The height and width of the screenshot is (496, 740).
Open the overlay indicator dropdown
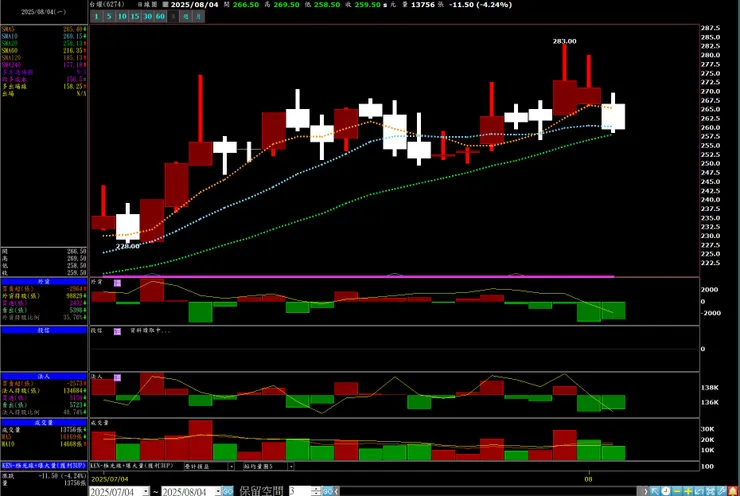pos(231,466)
